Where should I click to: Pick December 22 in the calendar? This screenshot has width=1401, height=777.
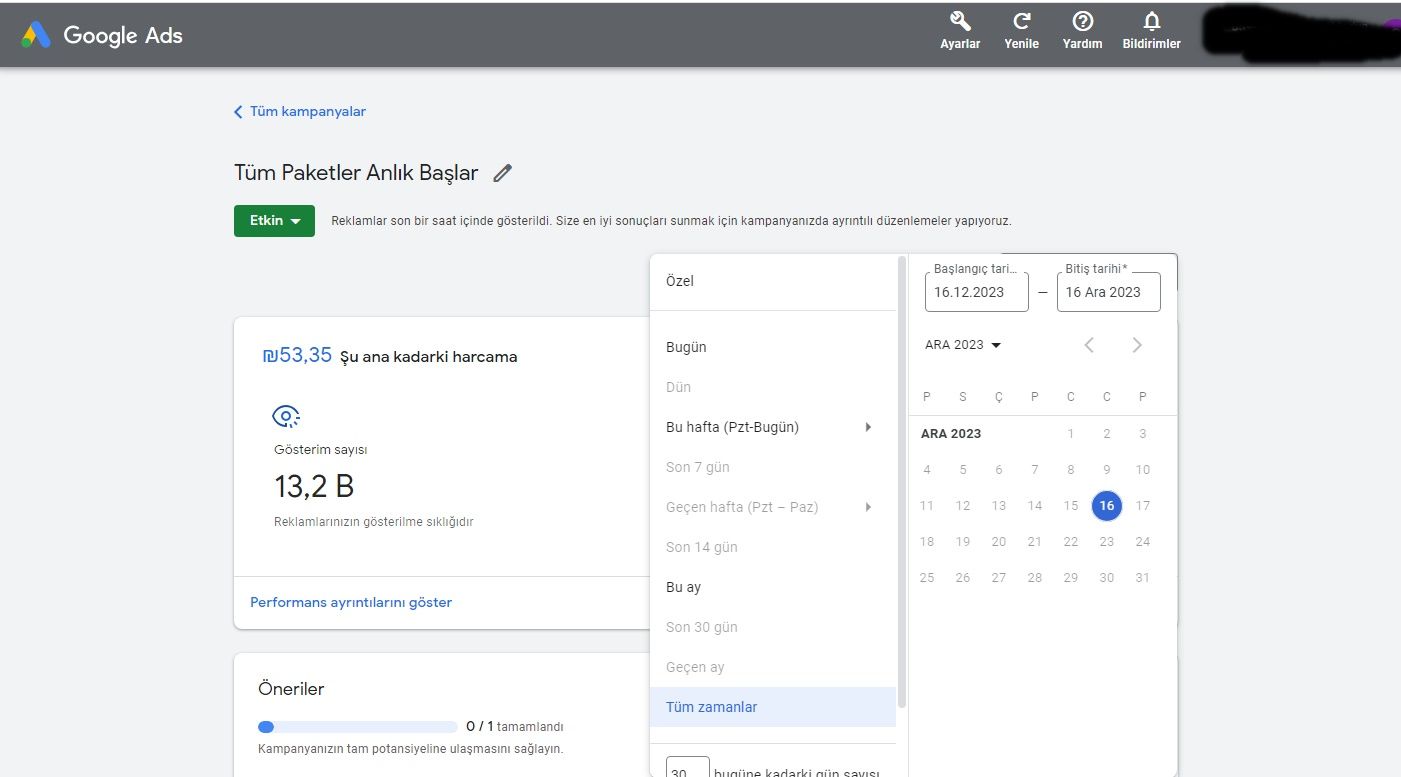(x=1071, y=542)
